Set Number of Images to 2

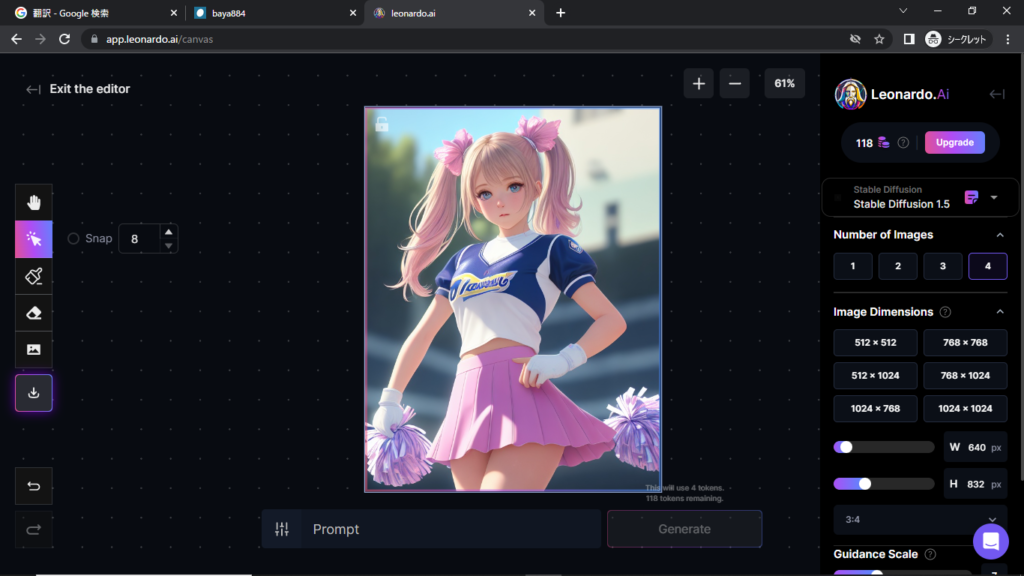tap(898, 266)
